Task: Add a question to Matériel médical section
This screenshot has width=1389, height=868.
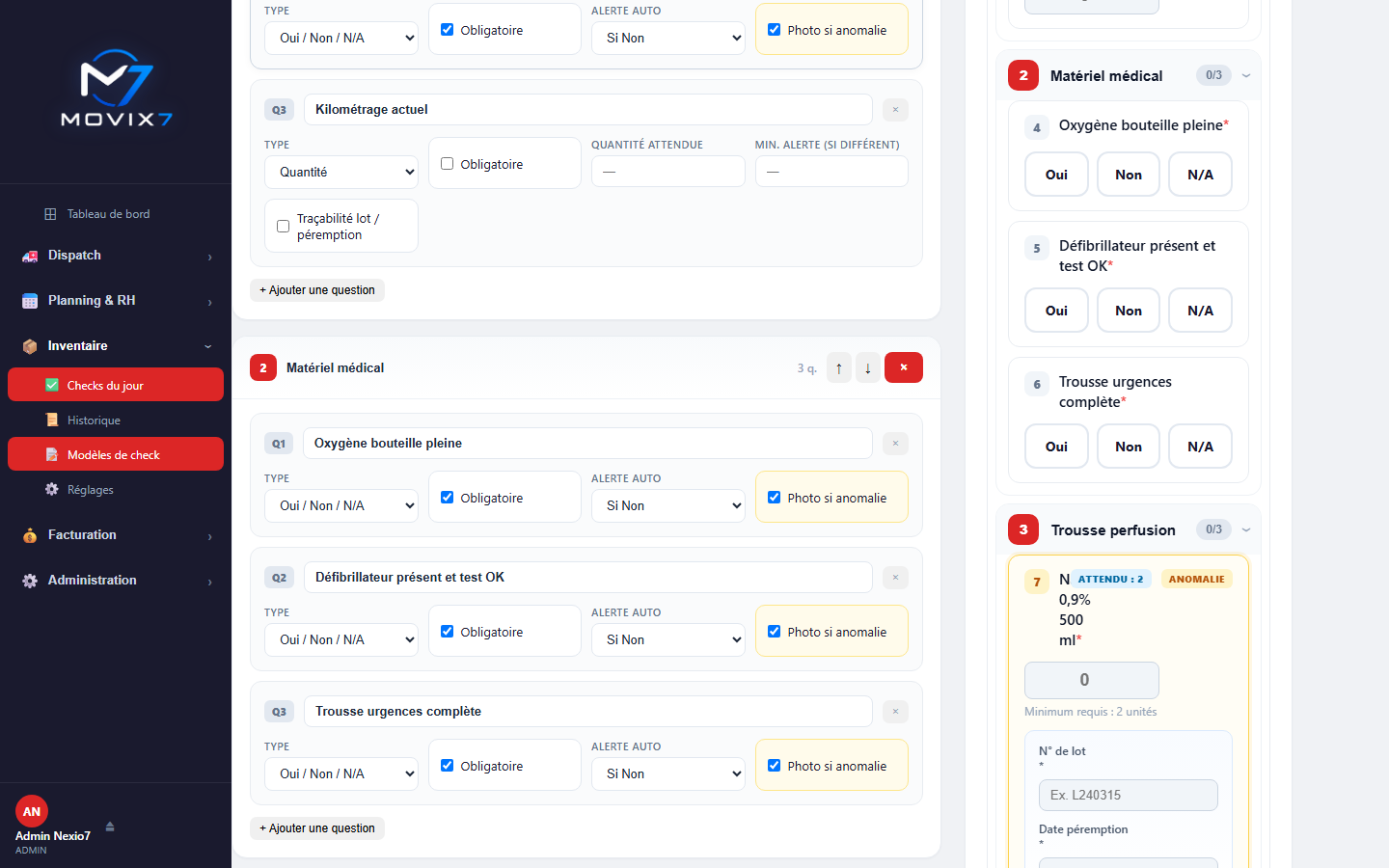Action: (317, 828)
